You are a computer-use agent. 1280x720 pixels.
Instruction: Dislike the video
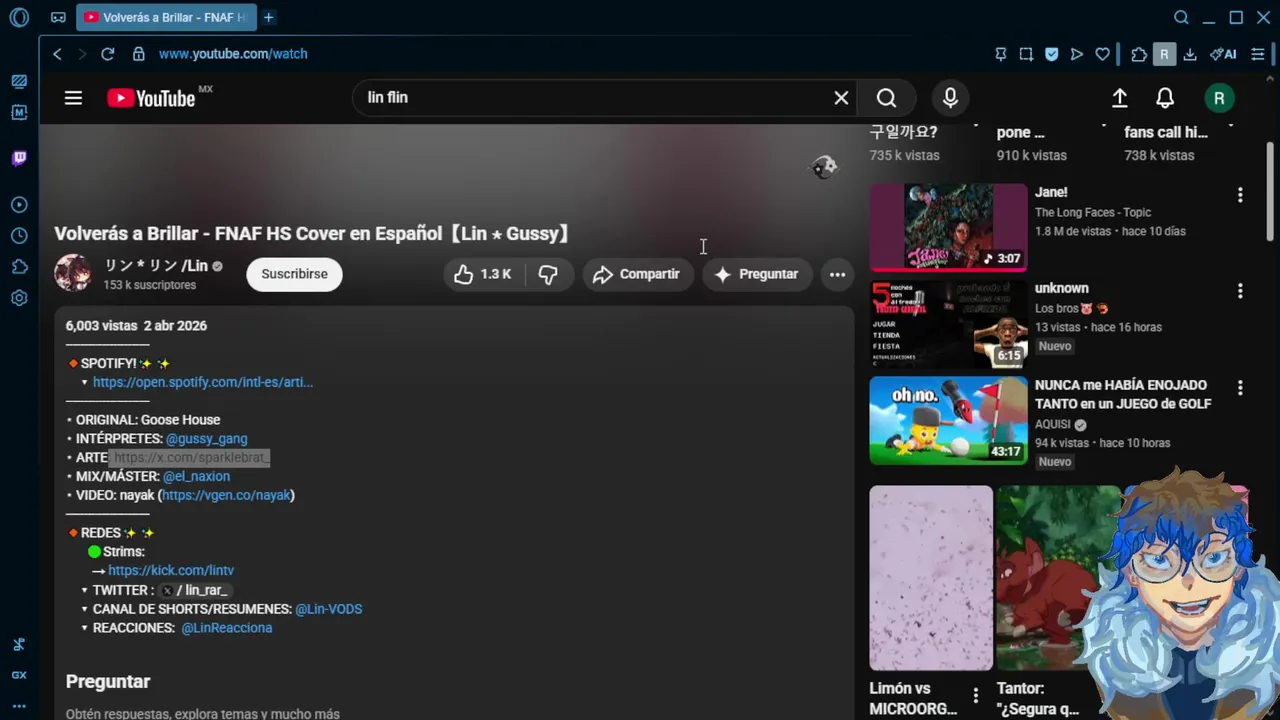(x=548, y=274)
